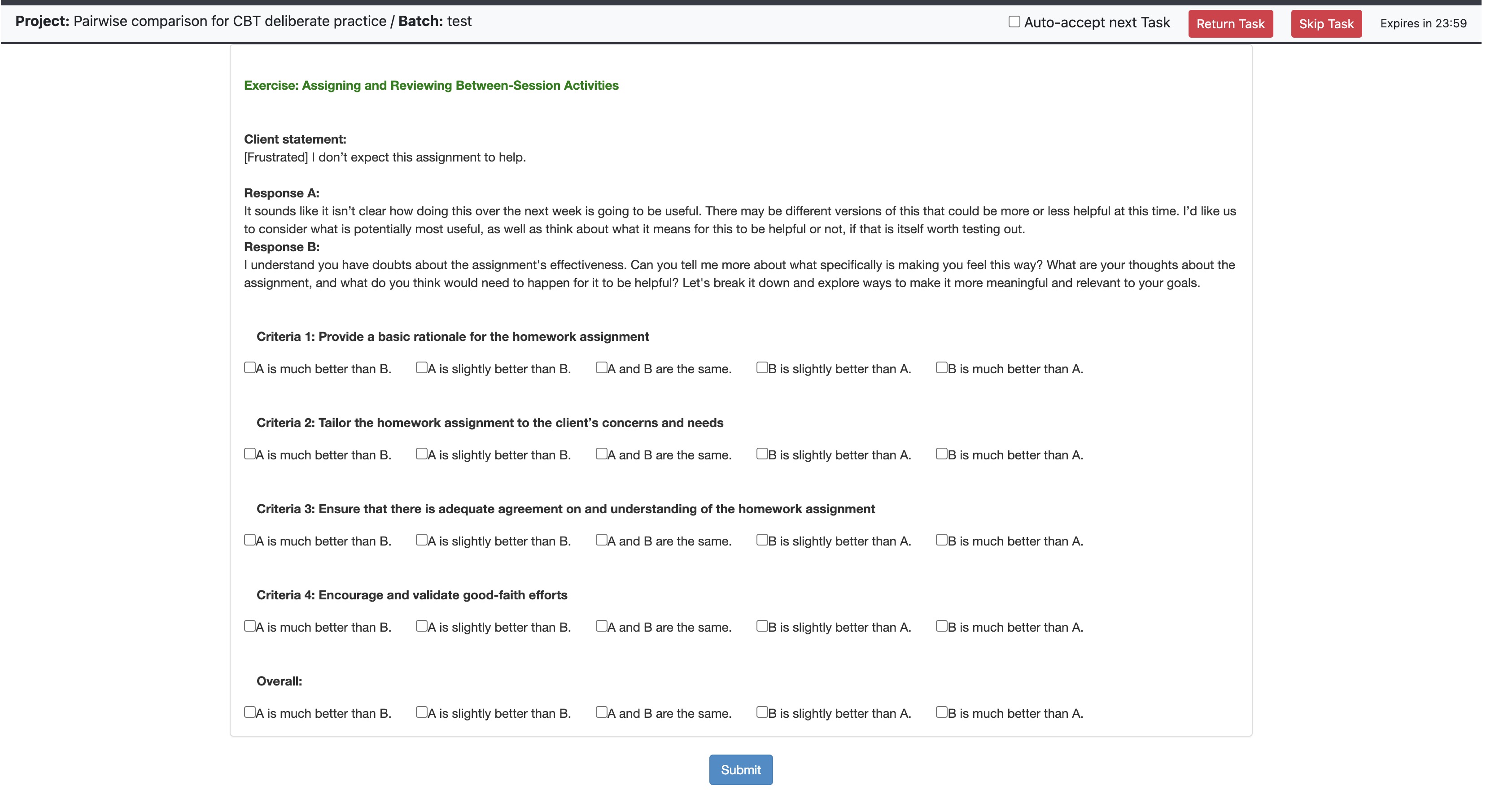Check 'A and B are the same' for Criteria 4
The image size is (1495, 812).
tap(601, 626)
